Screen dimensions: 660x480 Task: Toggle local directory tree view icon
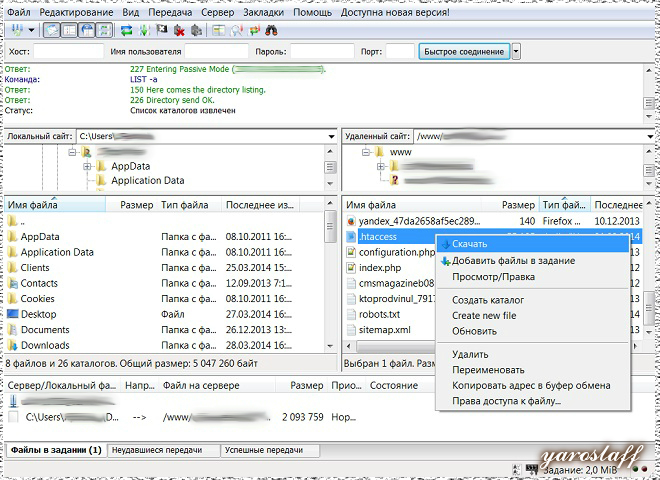[x=67, y=31]
